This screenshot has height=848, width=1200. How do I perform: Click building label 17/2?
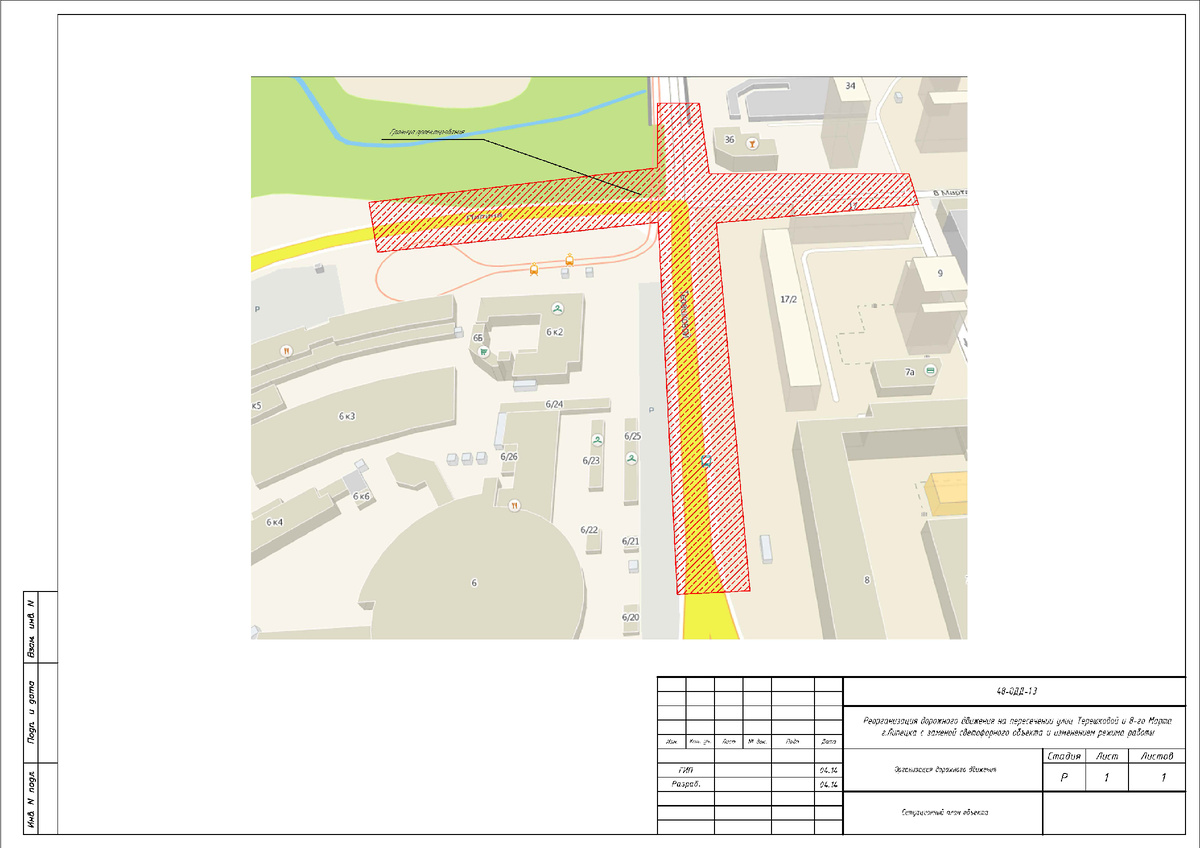(x=787, y=299)
